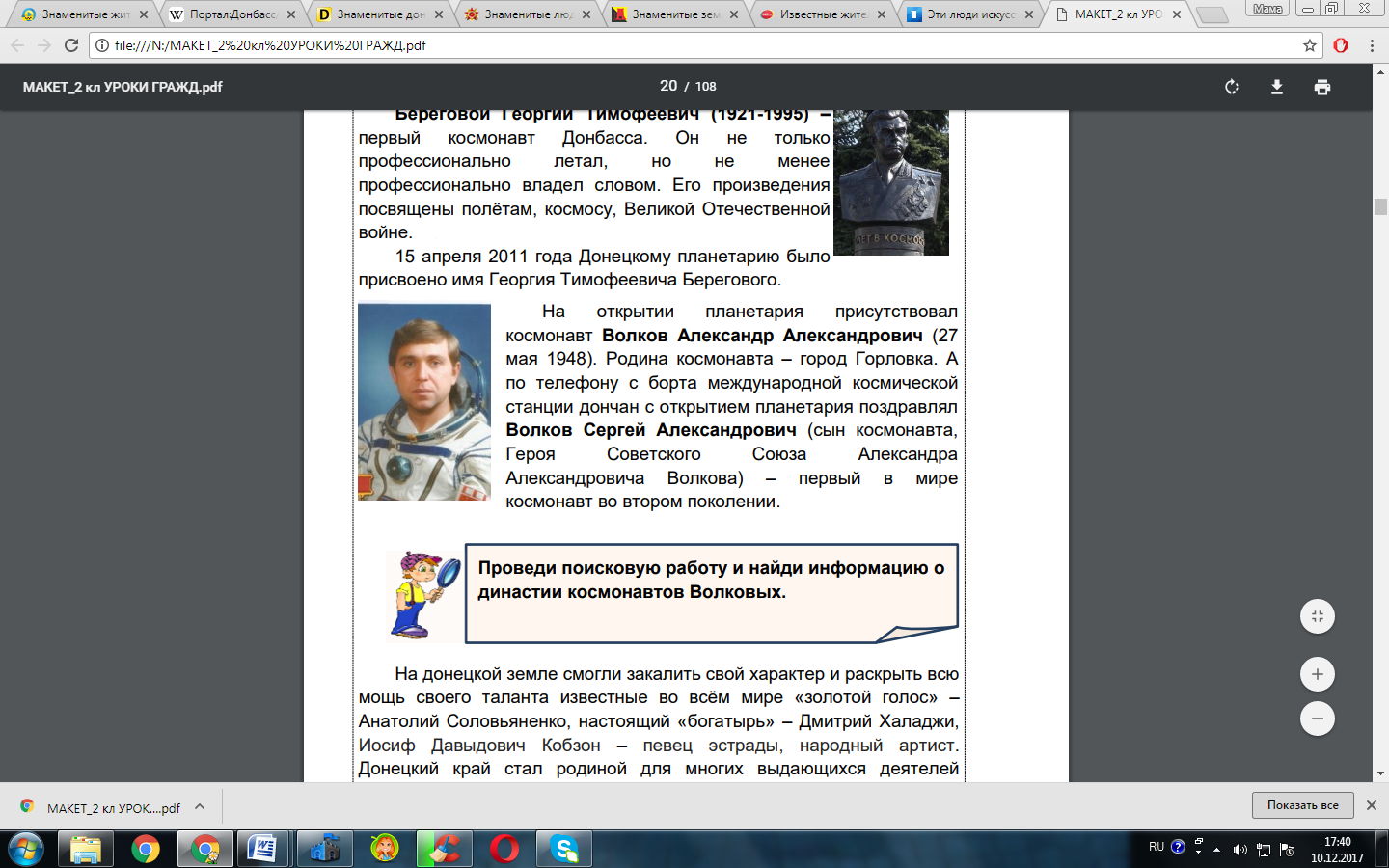
Task: Click the vertical scrollbar thumb
Action: (1380, 206)
